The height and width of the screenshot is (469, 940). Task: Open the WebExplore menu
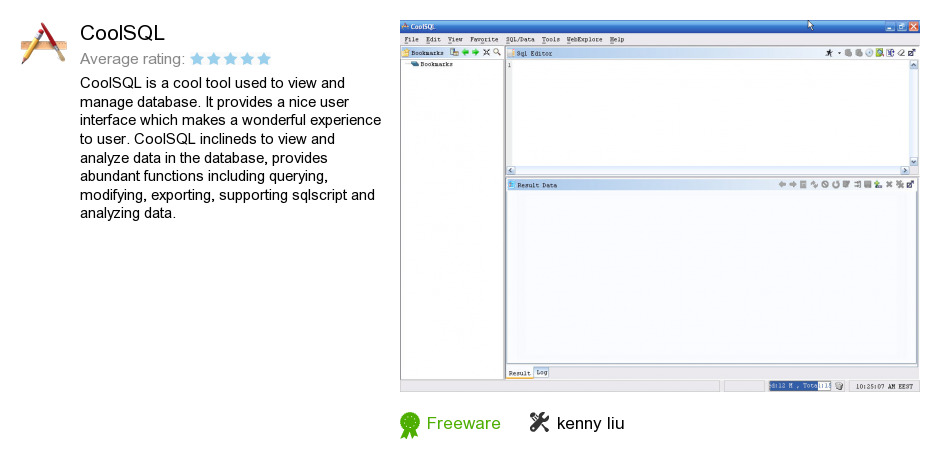(x=585, y=40)
